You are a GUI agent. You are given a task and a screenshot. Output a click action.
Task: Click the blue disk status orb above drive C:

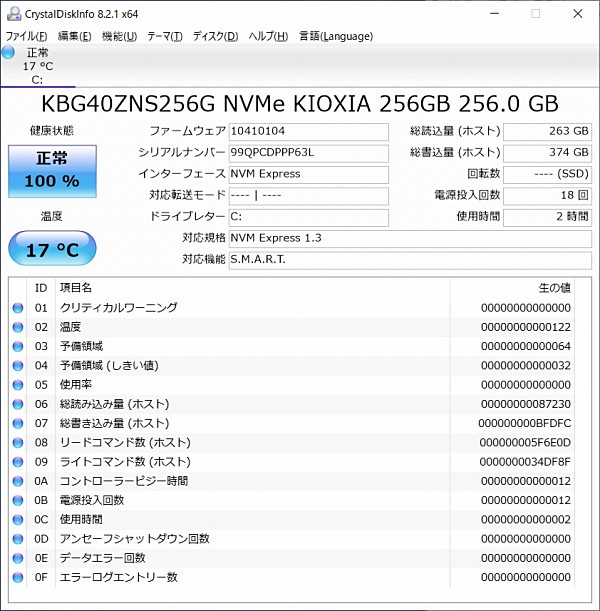click(9, 52)
